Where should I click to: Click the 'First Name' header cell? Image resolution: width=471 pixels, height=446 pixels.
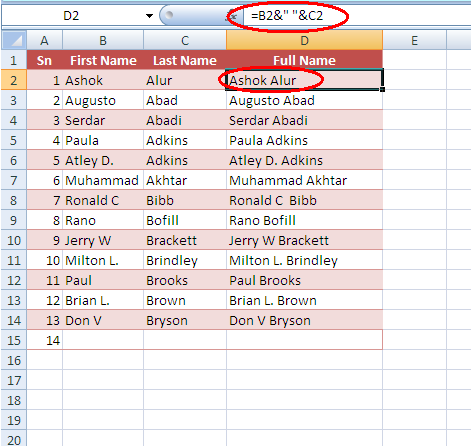point(103,60)
